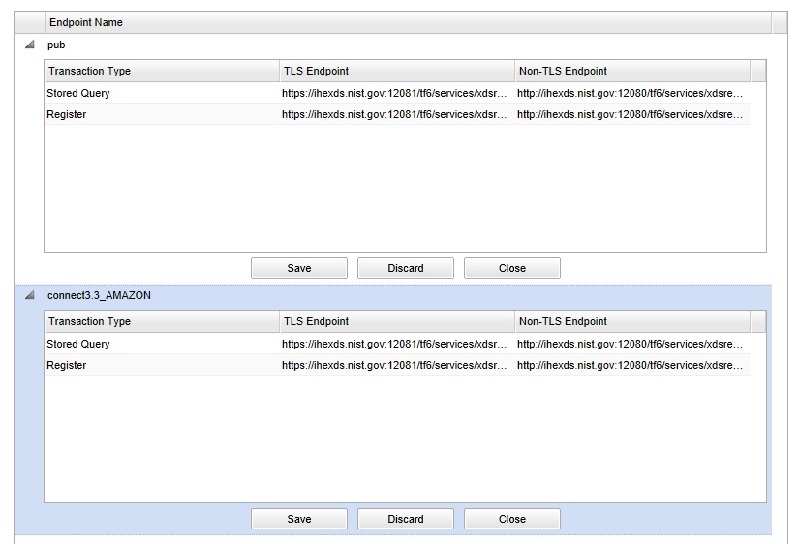Viewport: 800px width, 544px height.
Task: Click TLS Endpoint header in pub table
Action: coord(396,71)
